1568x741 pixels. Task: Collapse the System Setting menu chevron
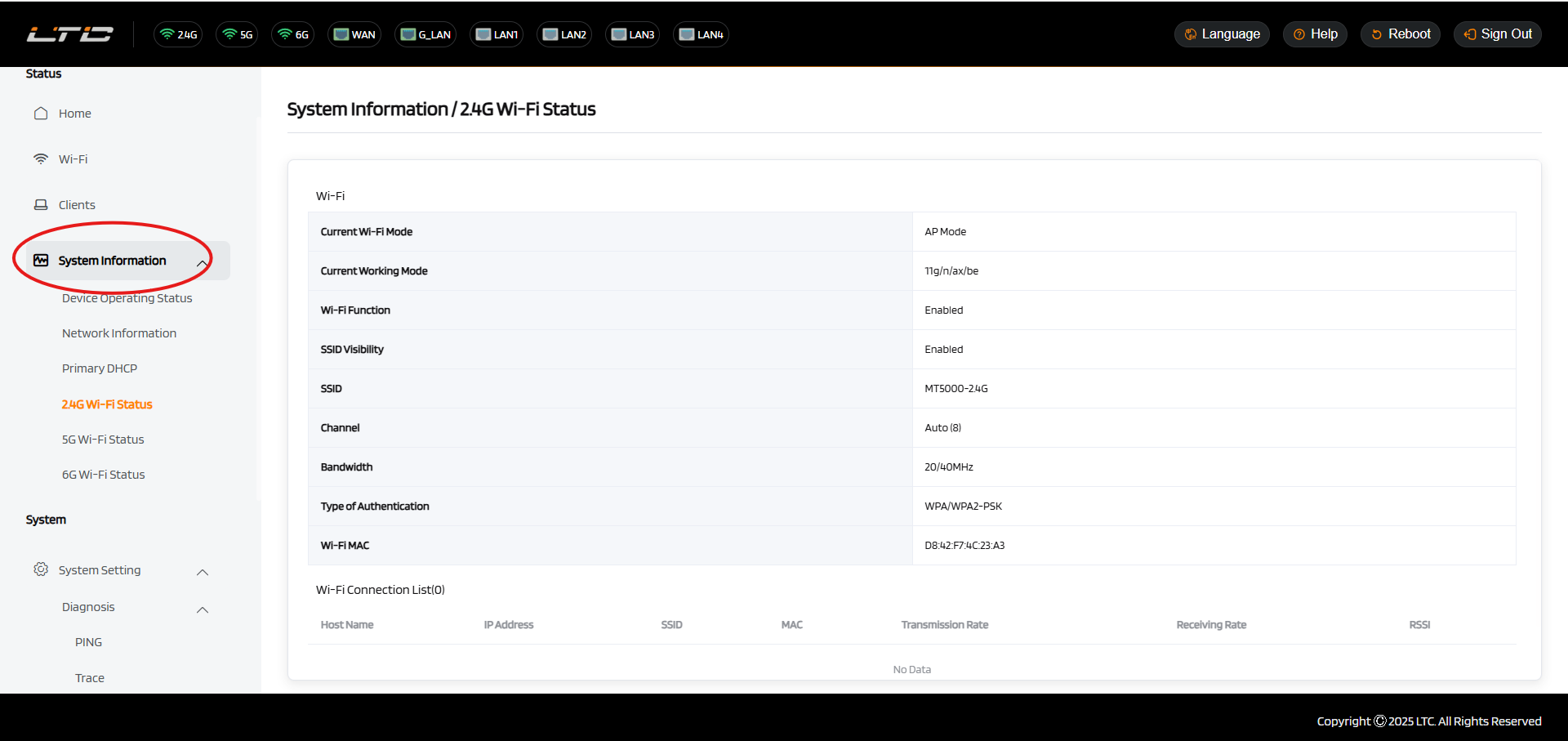(203, 572)
